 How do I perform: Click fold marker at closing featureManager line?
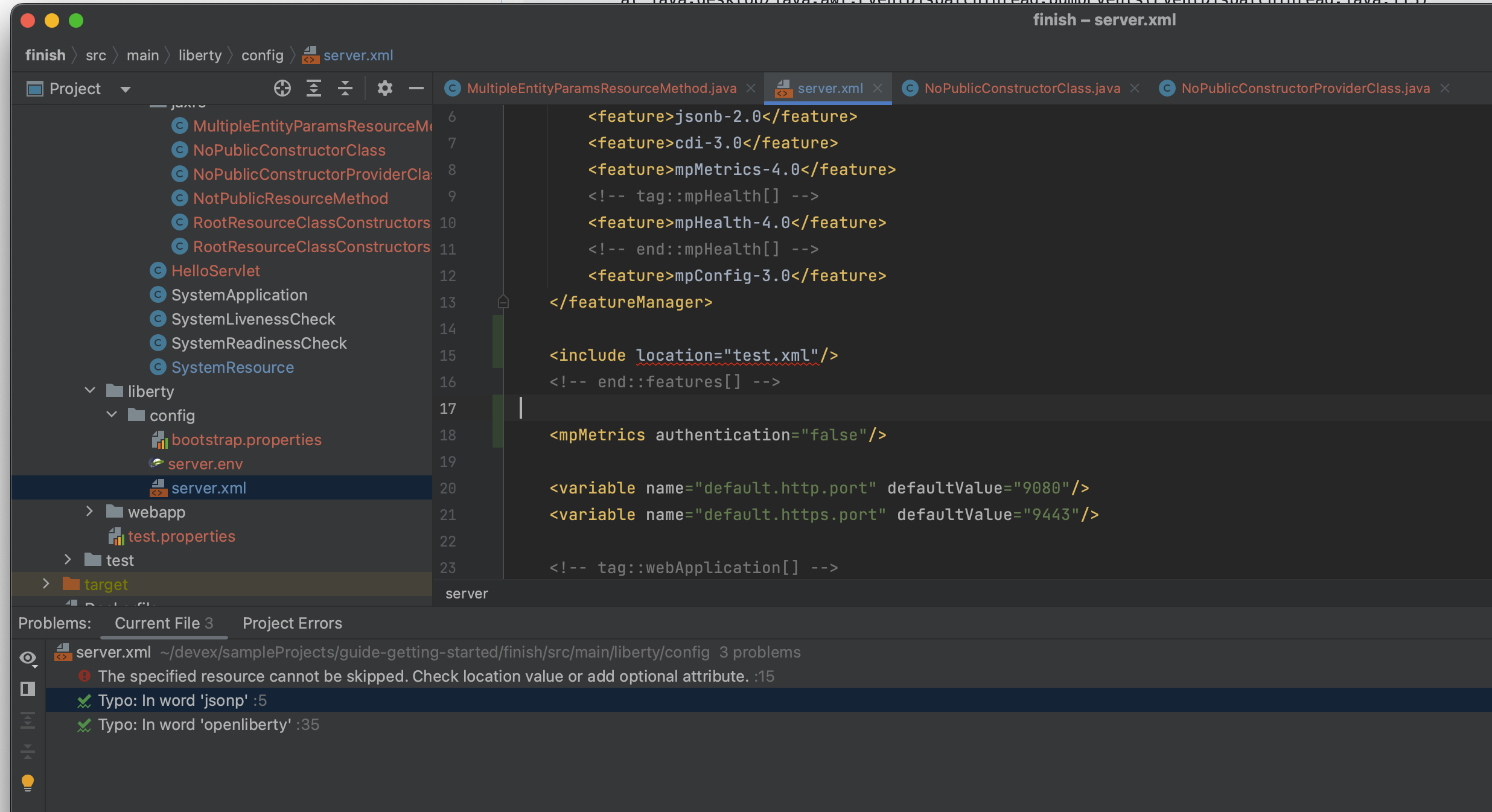coord(503,302)
